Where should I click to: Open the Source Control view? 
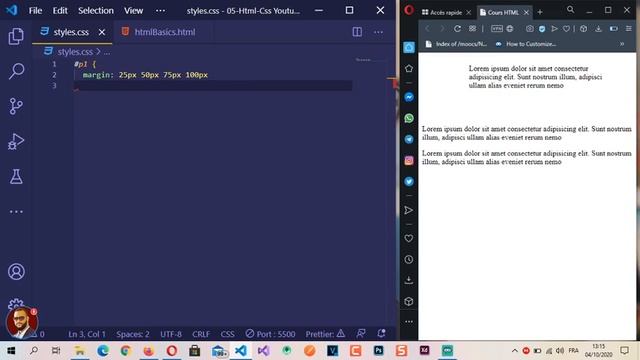click(16, 106)
